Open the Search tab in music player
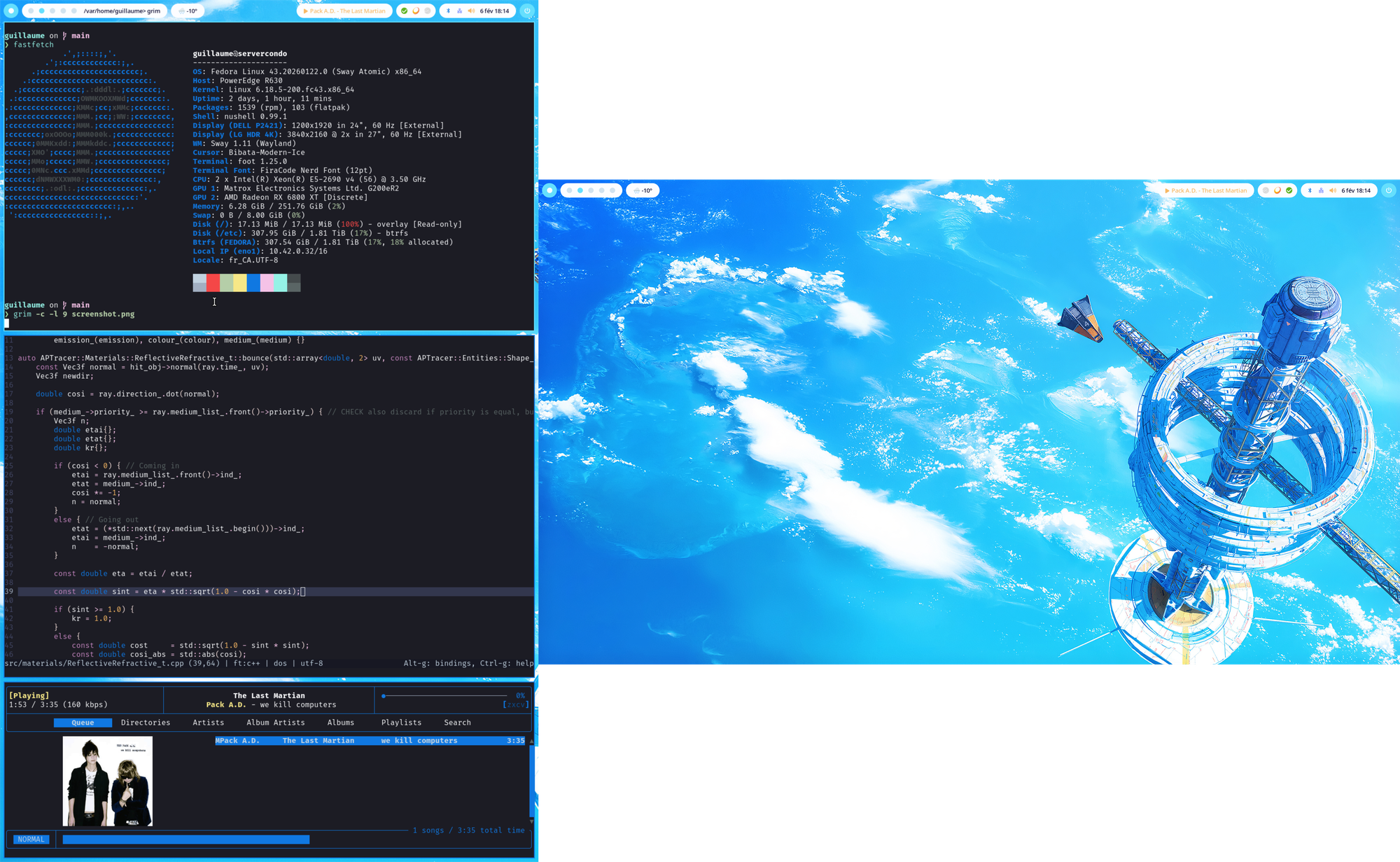This screenshot has height=862, width=1400. [457, 723]
